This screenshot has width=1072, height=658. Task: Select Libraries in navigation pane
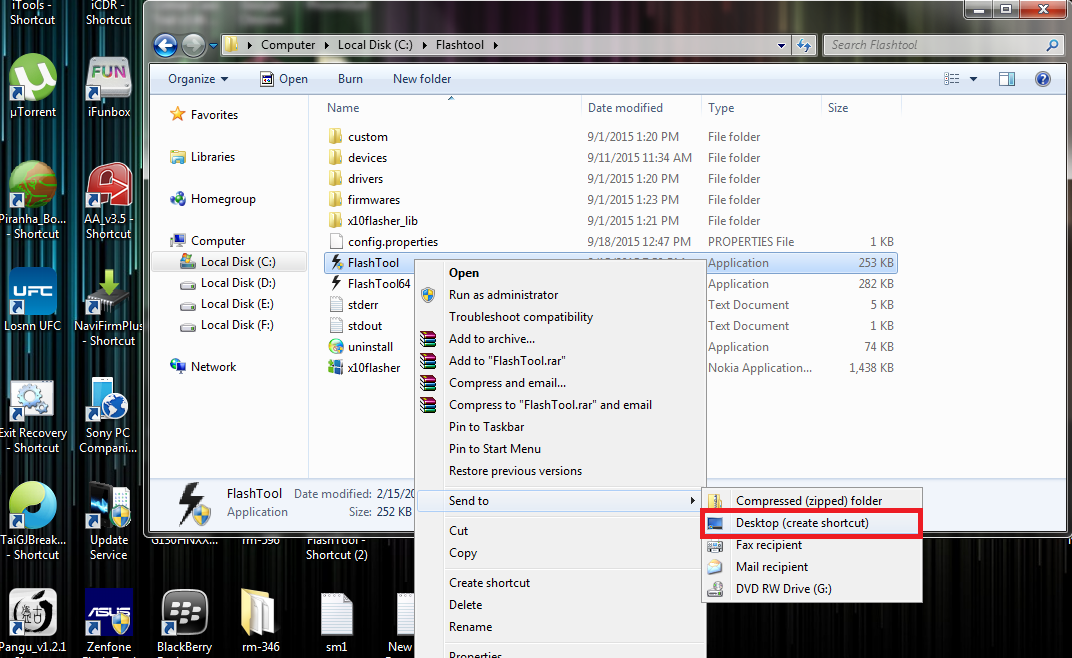pyautogui.click(x=202, y=157)
